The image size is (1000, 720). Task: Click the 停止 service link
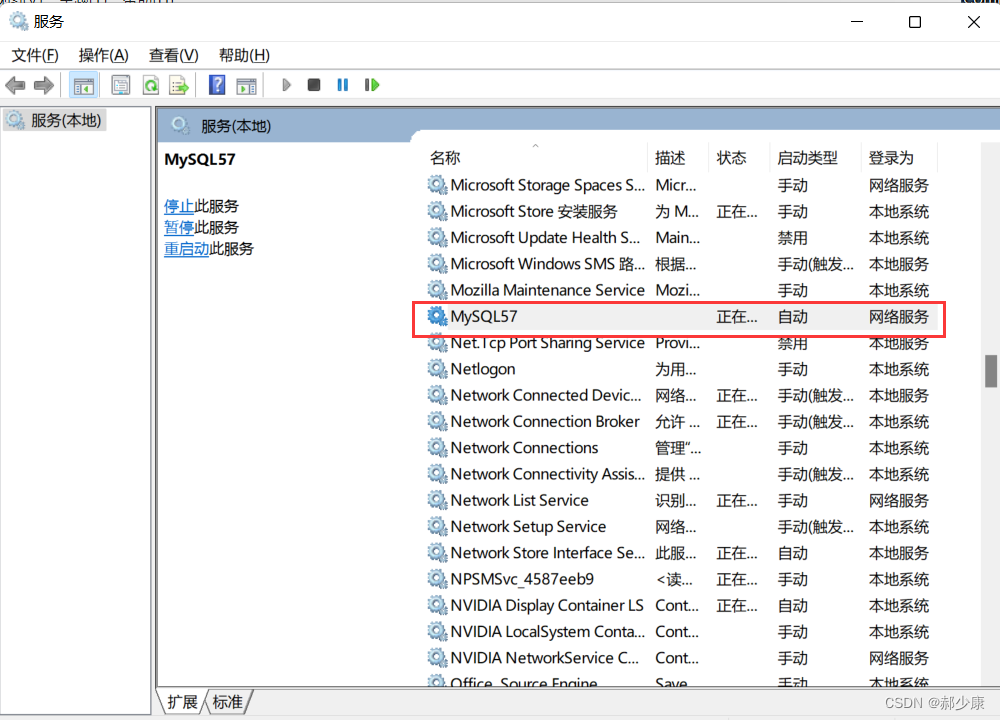pos(179,206)
